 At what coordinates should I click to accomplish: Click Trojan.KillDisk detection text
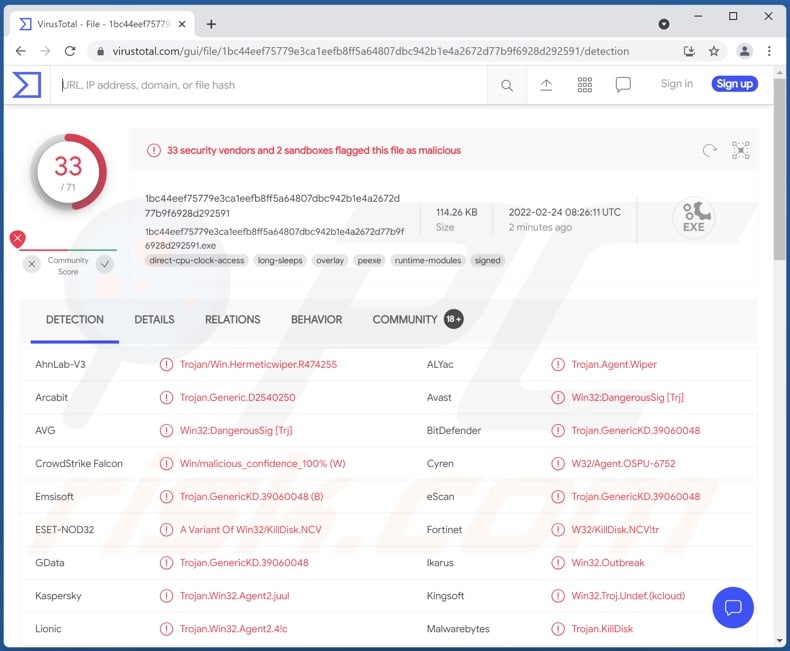pos(602,629)
